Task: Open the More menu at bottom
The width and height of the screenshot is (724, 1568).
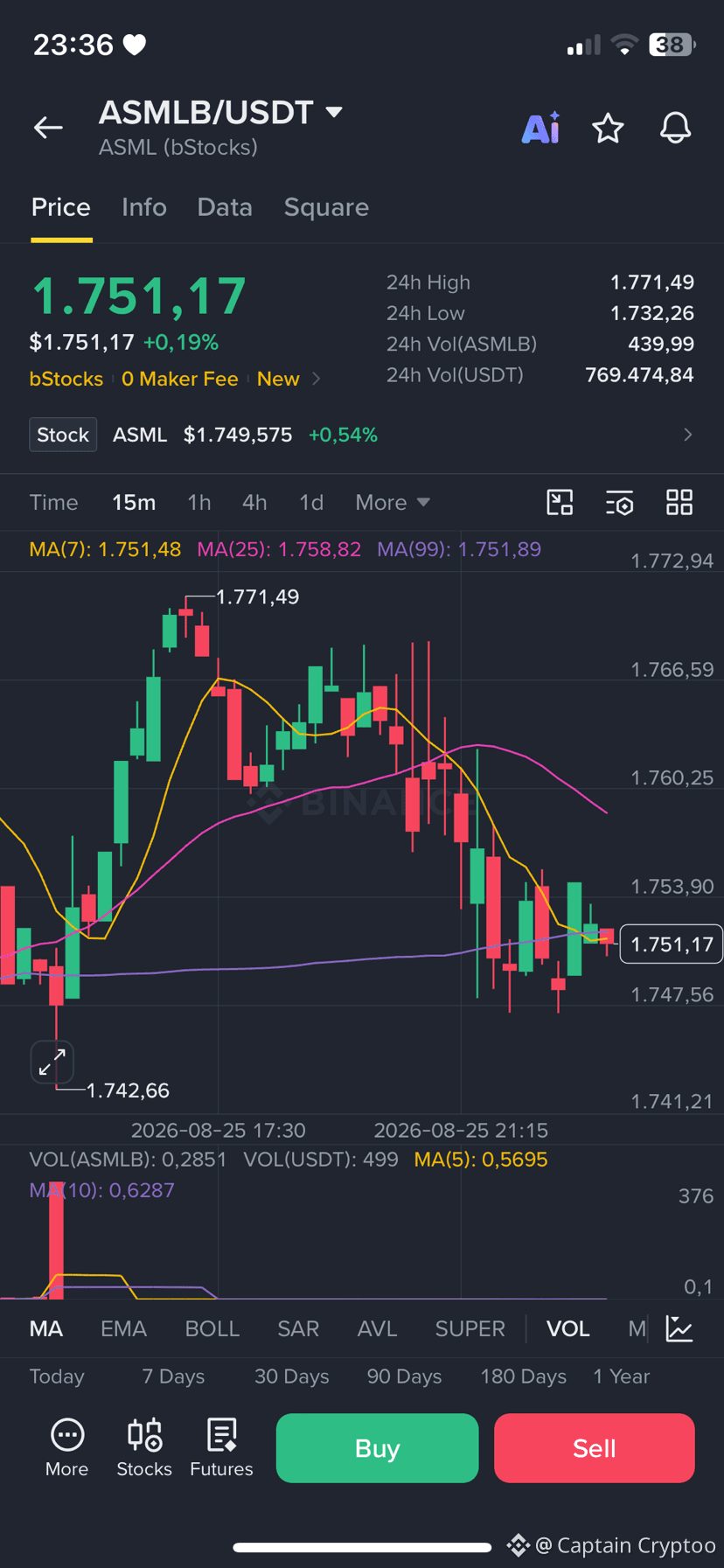Action: coord(66,1448)
